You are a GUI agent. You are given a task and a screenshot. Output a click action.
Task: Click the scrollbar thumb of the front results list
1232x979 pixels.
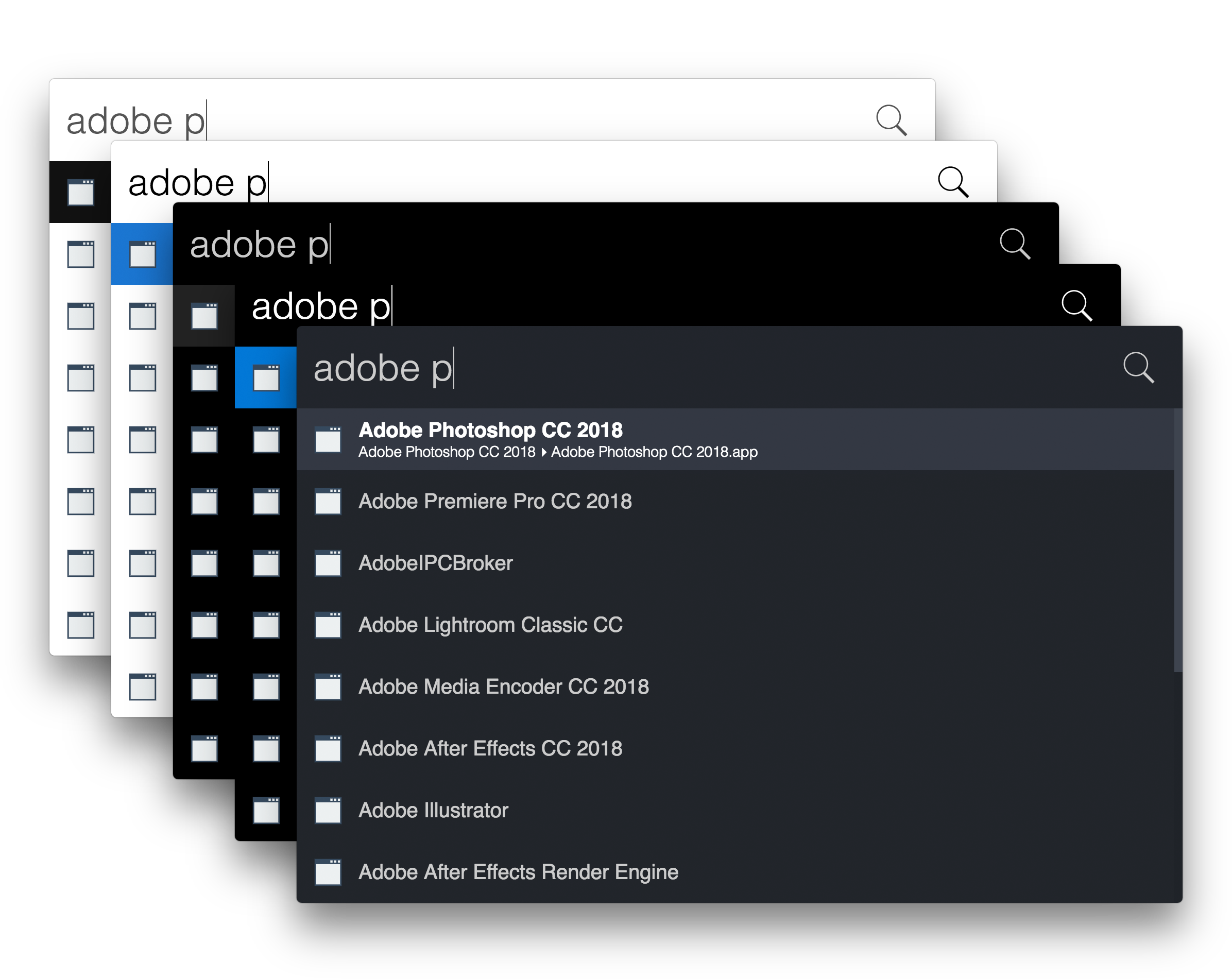[x=1178, y=540]
